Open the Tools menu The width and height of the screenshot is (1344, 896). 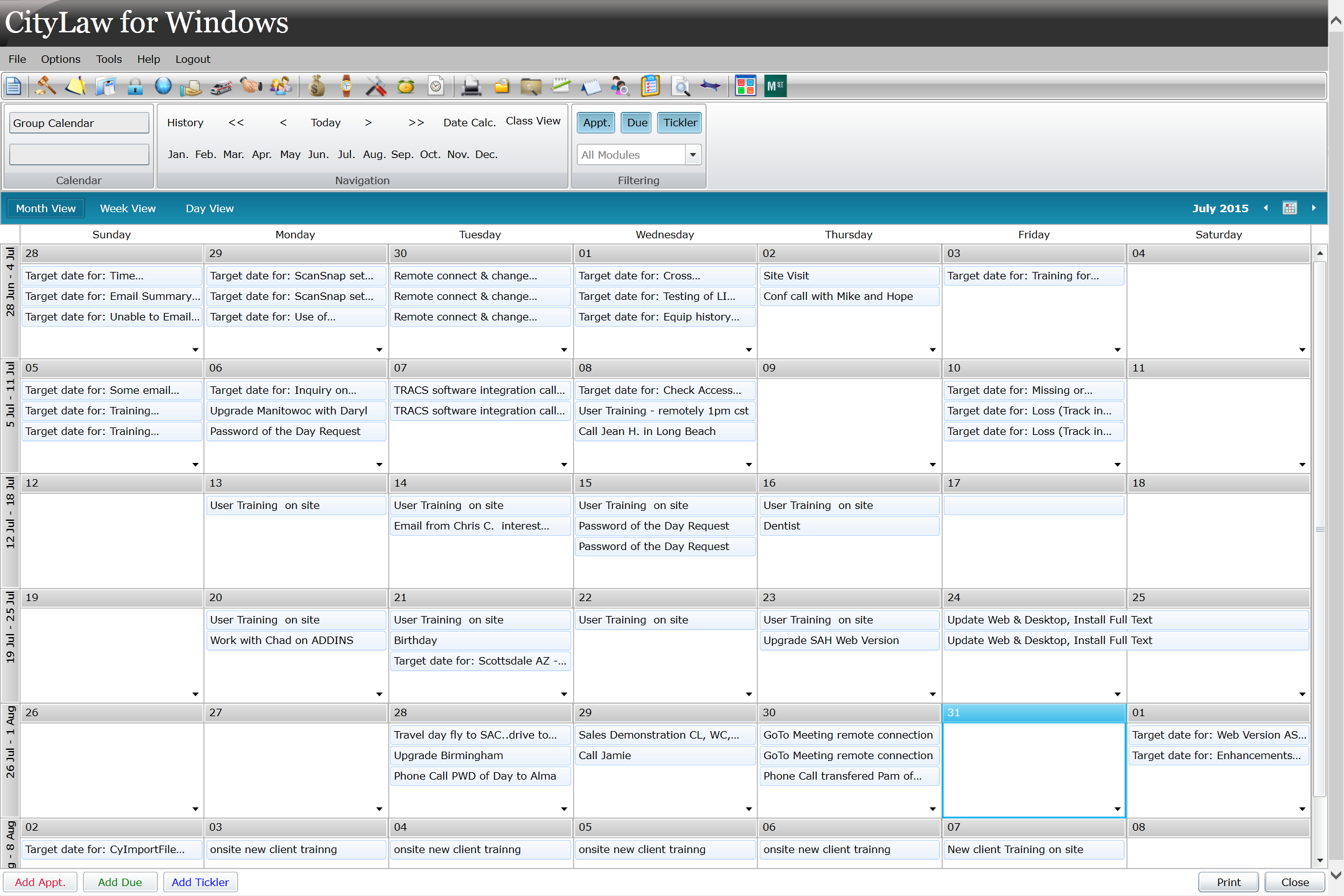click(x=109, y=59)
